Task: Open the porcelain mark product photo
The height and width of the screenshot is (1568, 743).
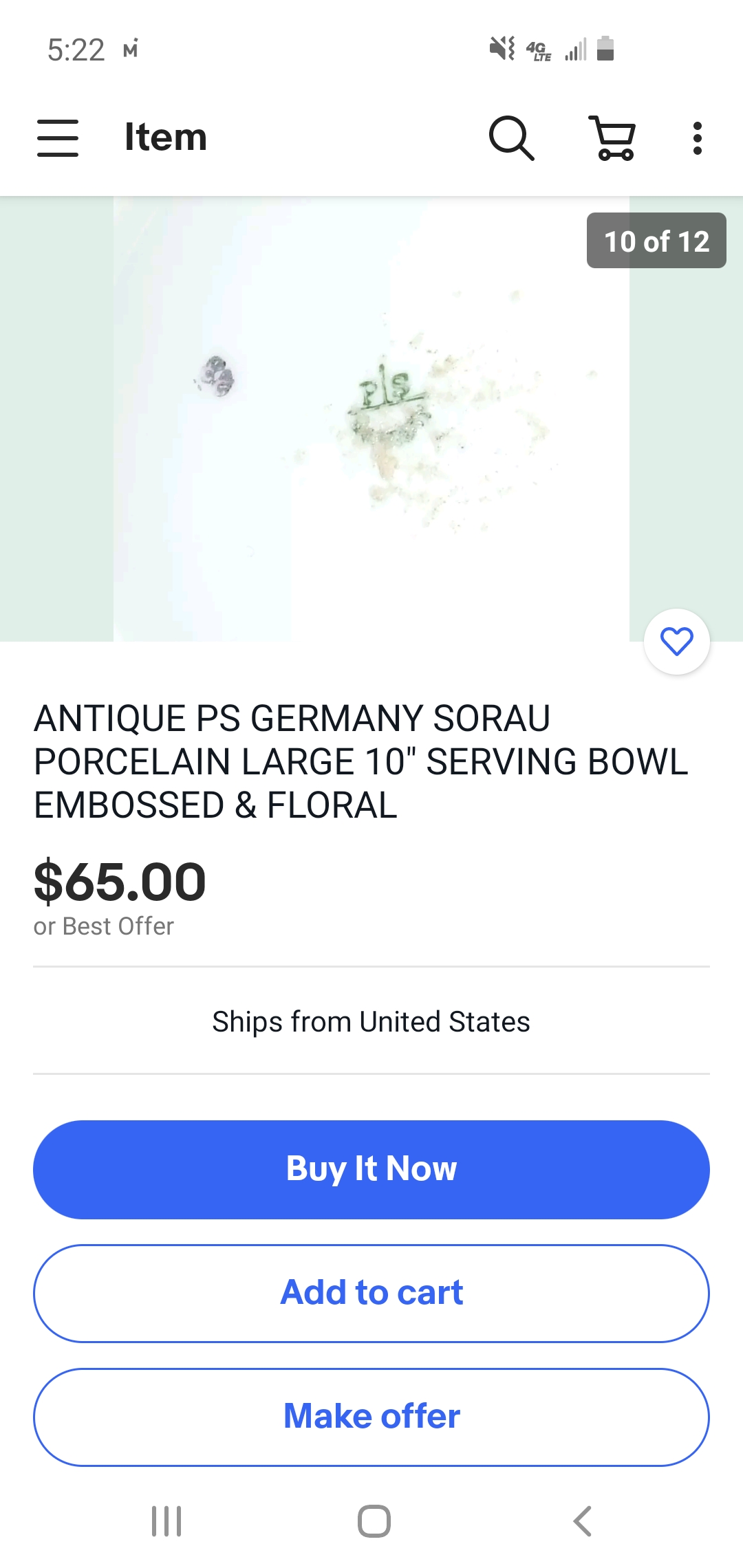Action: tap(371, 420)
